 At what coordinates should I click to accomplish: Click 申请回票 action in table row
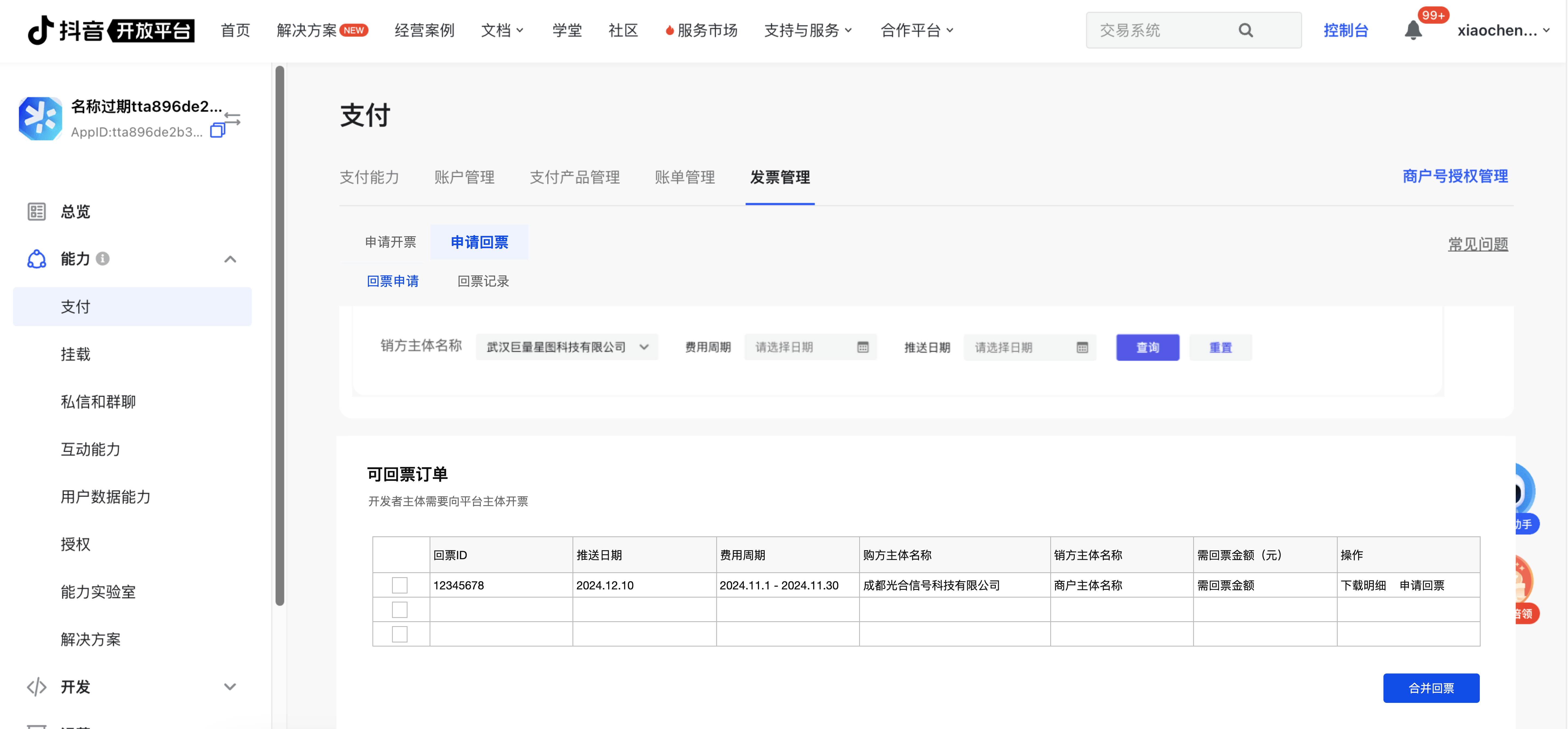tap(1422, 585)
